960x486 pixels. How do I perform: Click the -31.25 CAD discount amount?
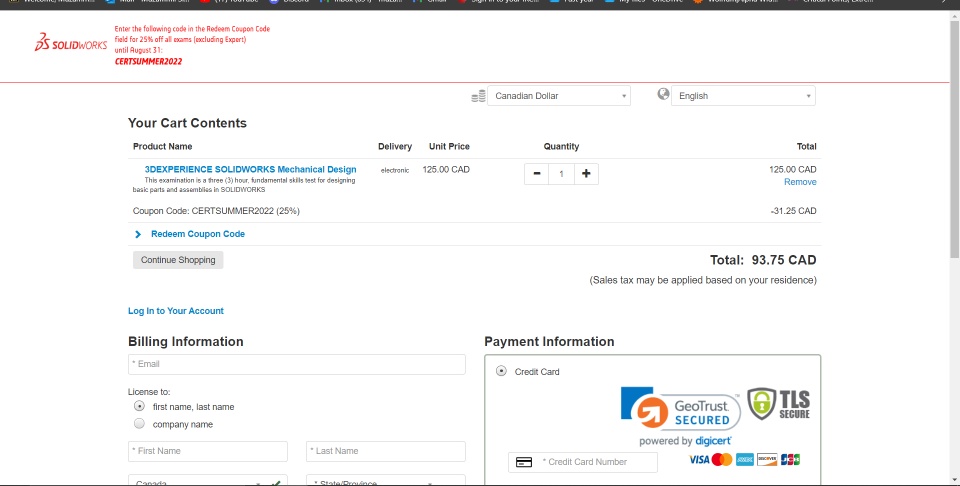click(793, 211)
